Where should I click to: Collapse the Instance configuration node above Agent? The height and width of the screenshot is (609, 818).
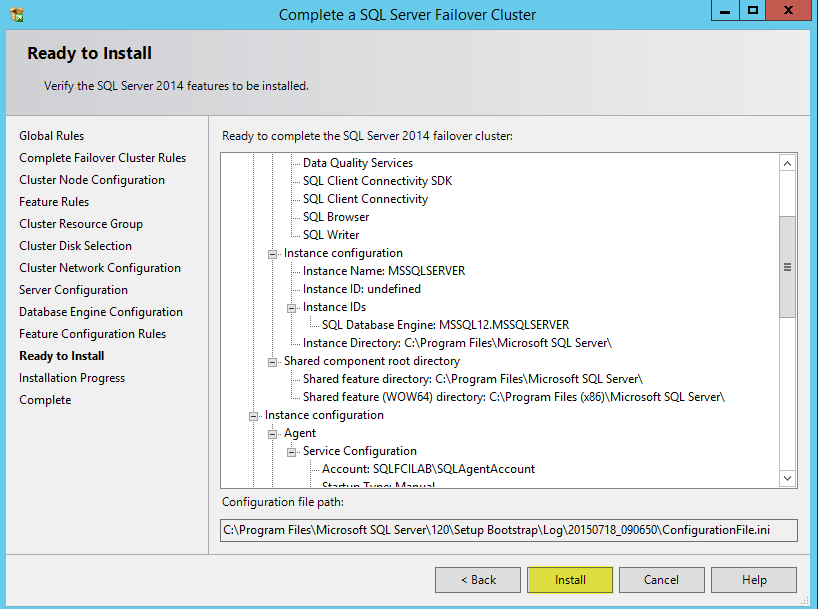pos(254,416)
